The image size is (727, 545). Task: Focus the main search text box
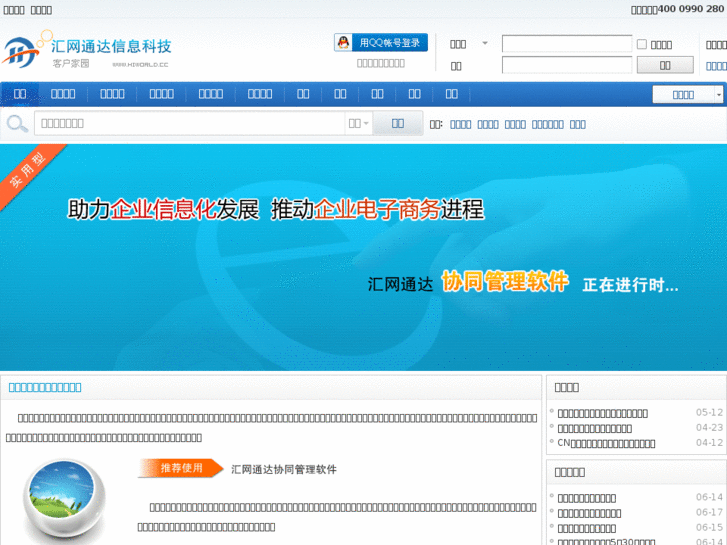click(189, 123)
